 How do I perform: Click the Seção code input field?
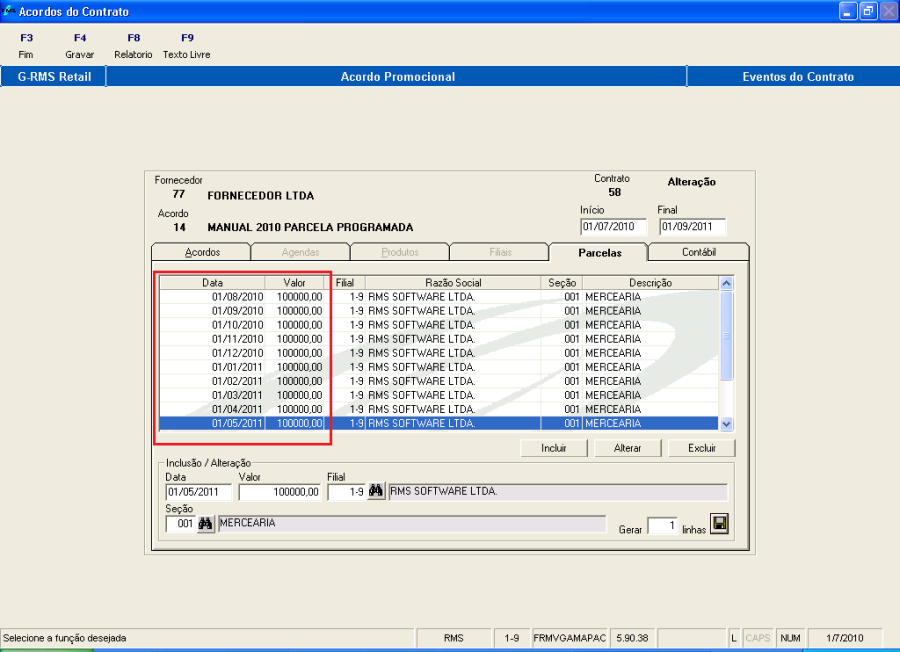tap(181, 523)
